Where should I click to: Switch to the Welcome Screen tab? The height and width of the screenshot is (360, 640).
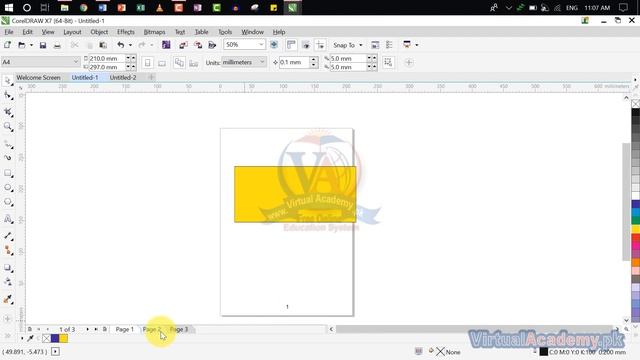point(39,77)
